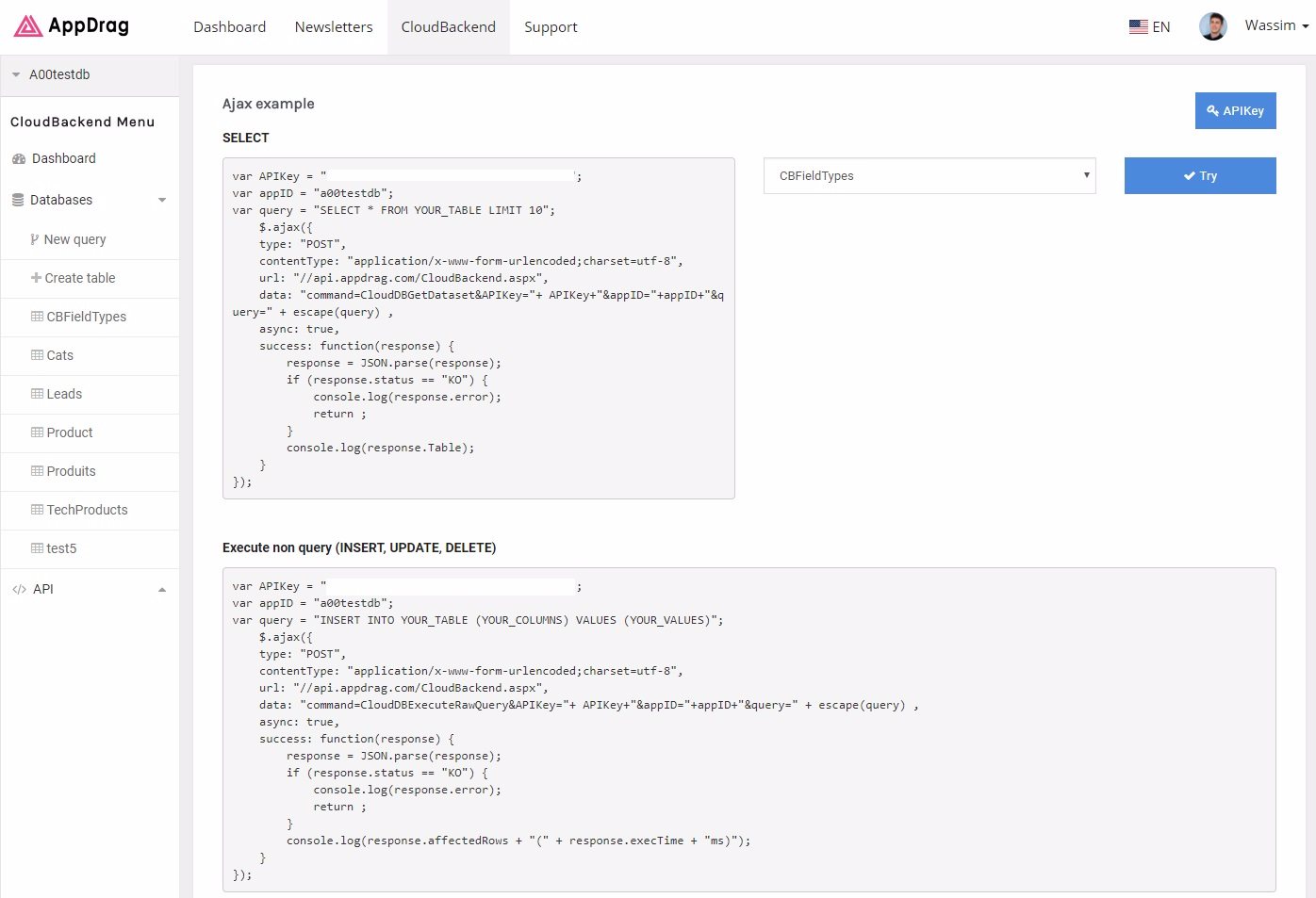Click the plus icon beside Create table

coord(36,278)
